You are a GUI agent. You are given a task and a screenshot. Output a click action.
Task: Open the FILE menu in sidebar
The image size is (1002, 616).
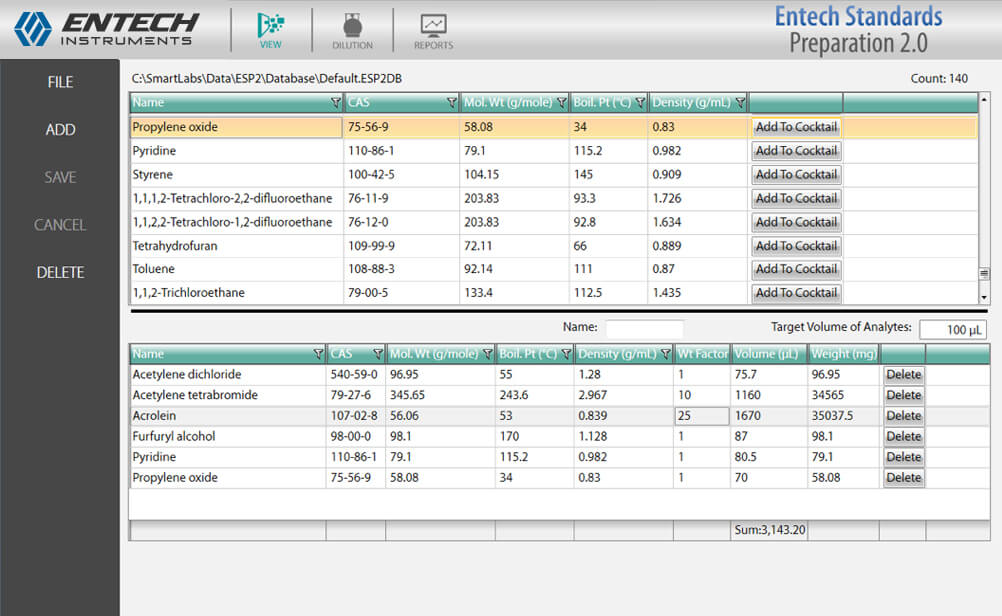coord(60,82)
